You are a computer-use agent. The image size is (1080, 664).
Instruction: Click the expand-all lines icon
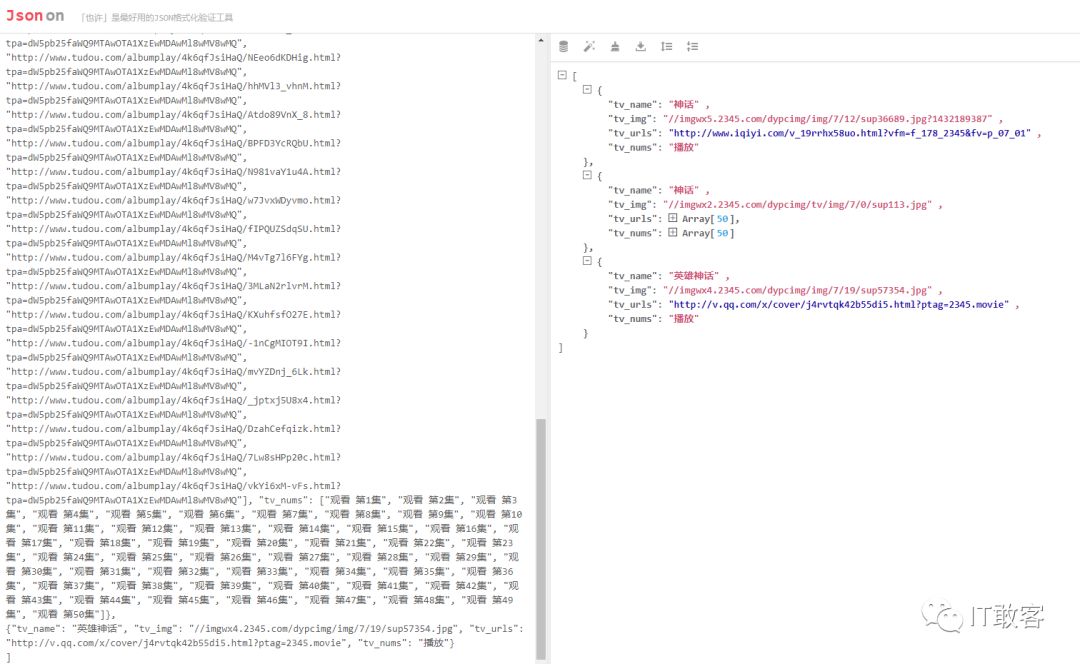coord(667,47)
